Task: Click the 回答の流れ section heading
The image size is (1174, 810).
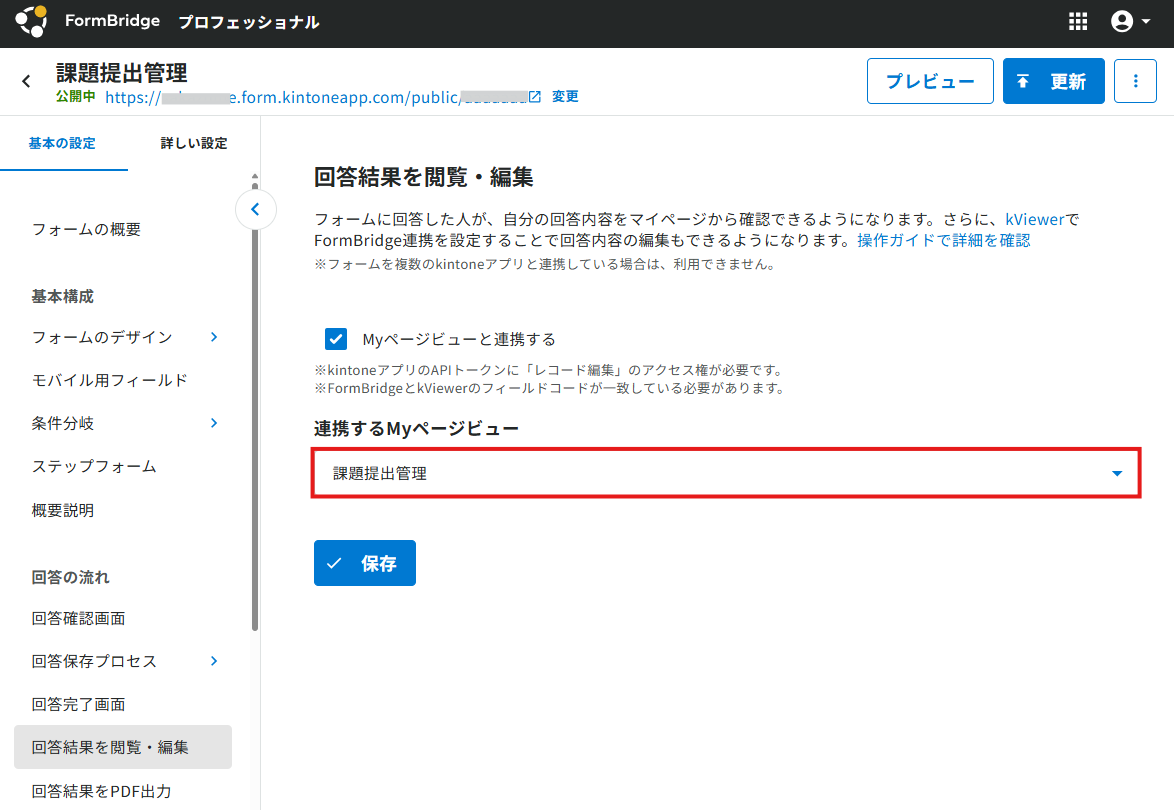Action: point(70,577)
